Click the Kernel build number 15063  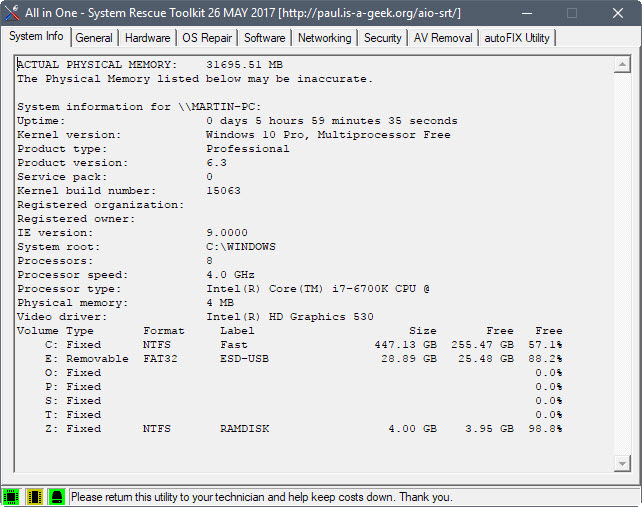[x=223, y=191]
